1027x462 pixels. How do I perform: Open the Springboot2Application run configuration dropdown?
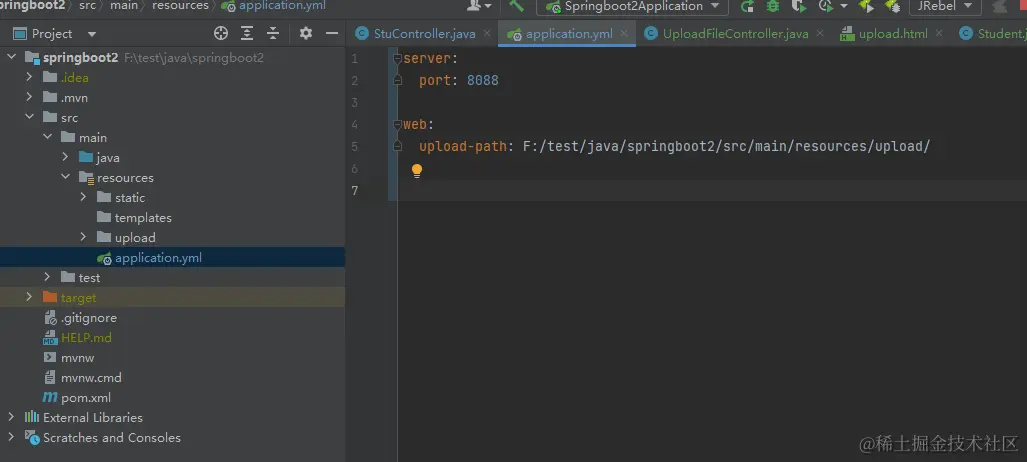632,7
